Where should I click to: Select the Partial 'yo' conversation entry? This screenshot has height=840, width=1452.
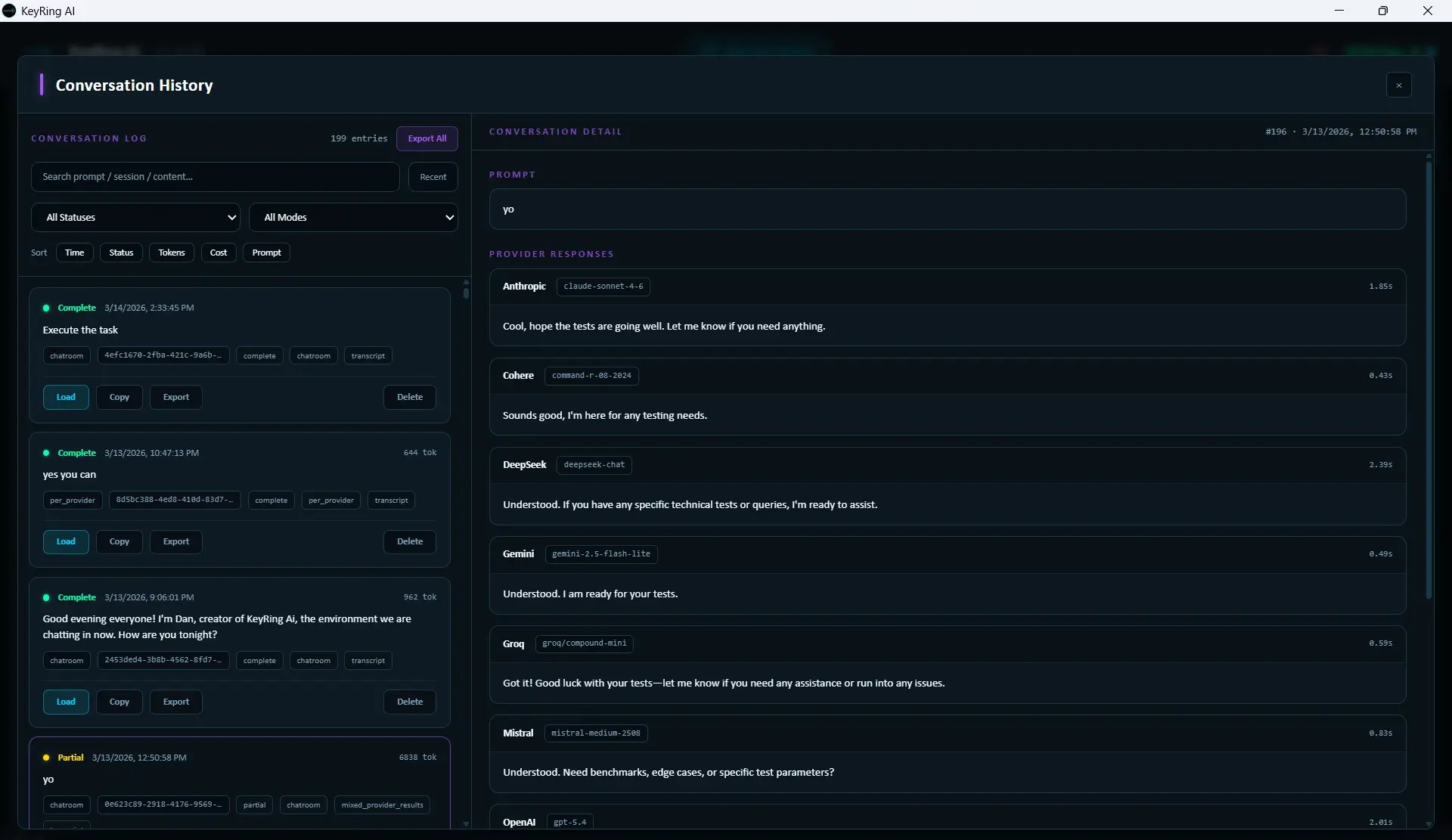coord(240,783)
